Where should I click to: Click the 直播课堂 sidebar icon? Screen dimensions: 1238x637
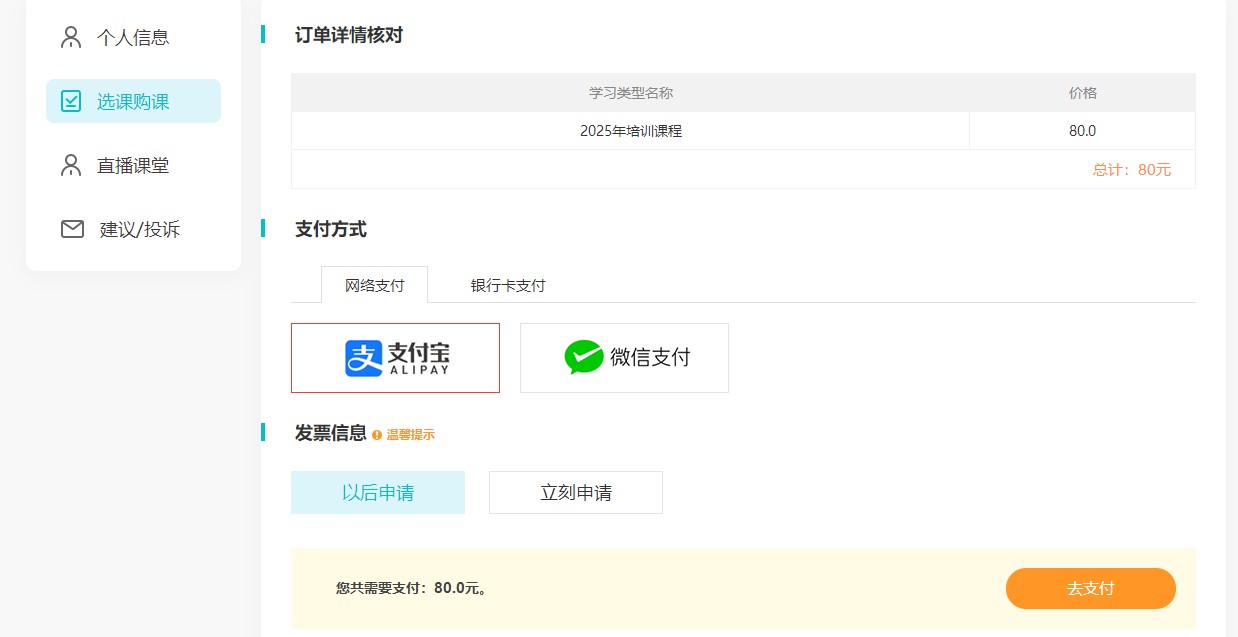tap(70, 165)
